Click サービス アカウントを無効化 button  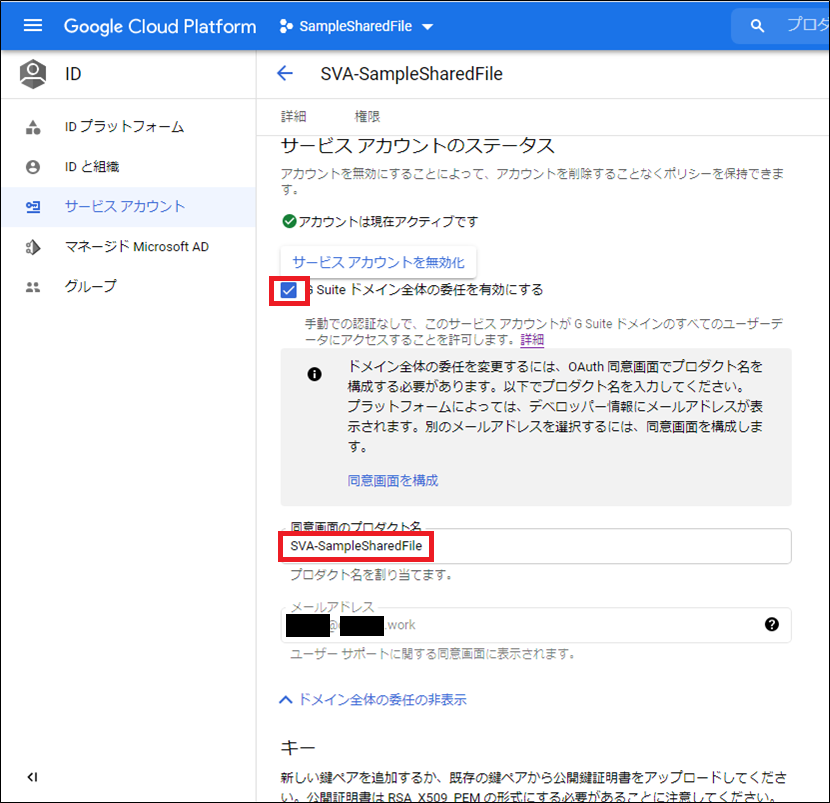click(x=378, y=262)
